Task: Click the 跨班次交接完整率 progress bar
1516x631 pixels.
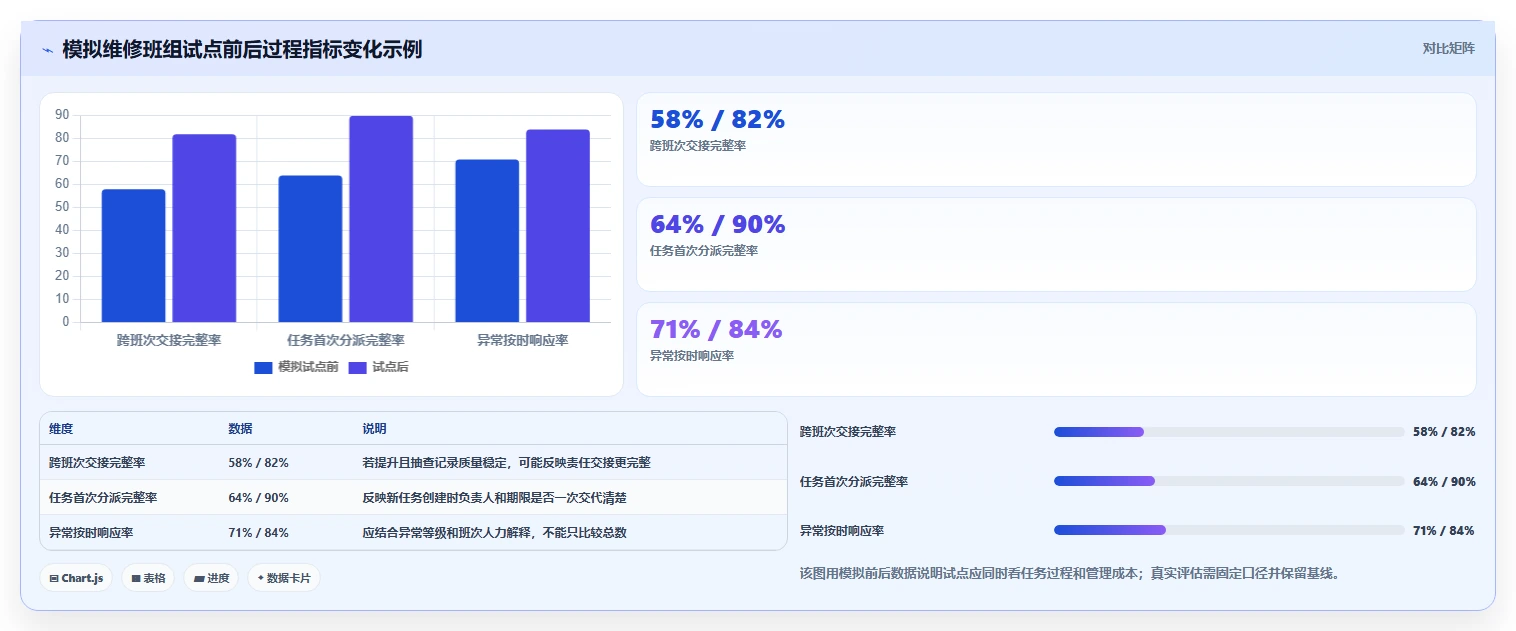Action: (x=1229, y=432)
